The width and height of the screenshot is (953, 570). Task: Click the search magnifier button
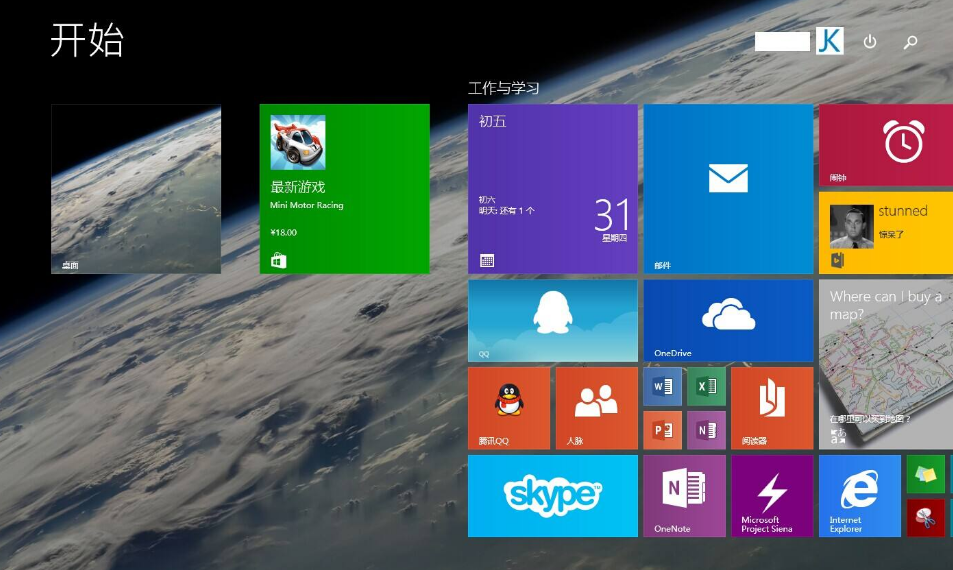point(910,42)
